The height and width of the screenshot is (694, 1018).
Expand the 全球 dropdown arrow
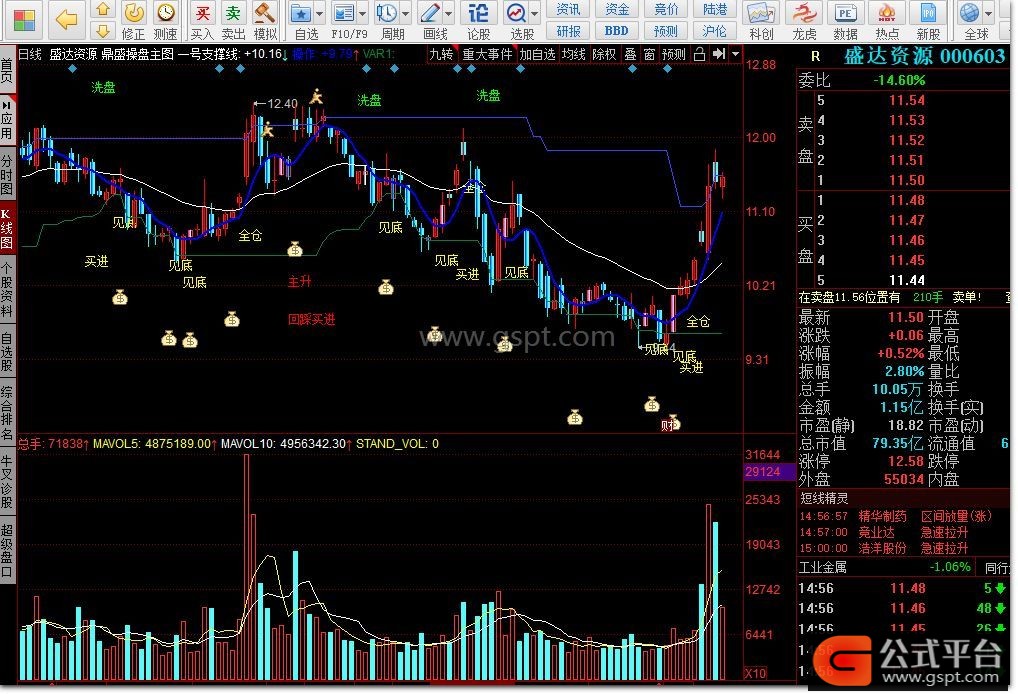987,13
